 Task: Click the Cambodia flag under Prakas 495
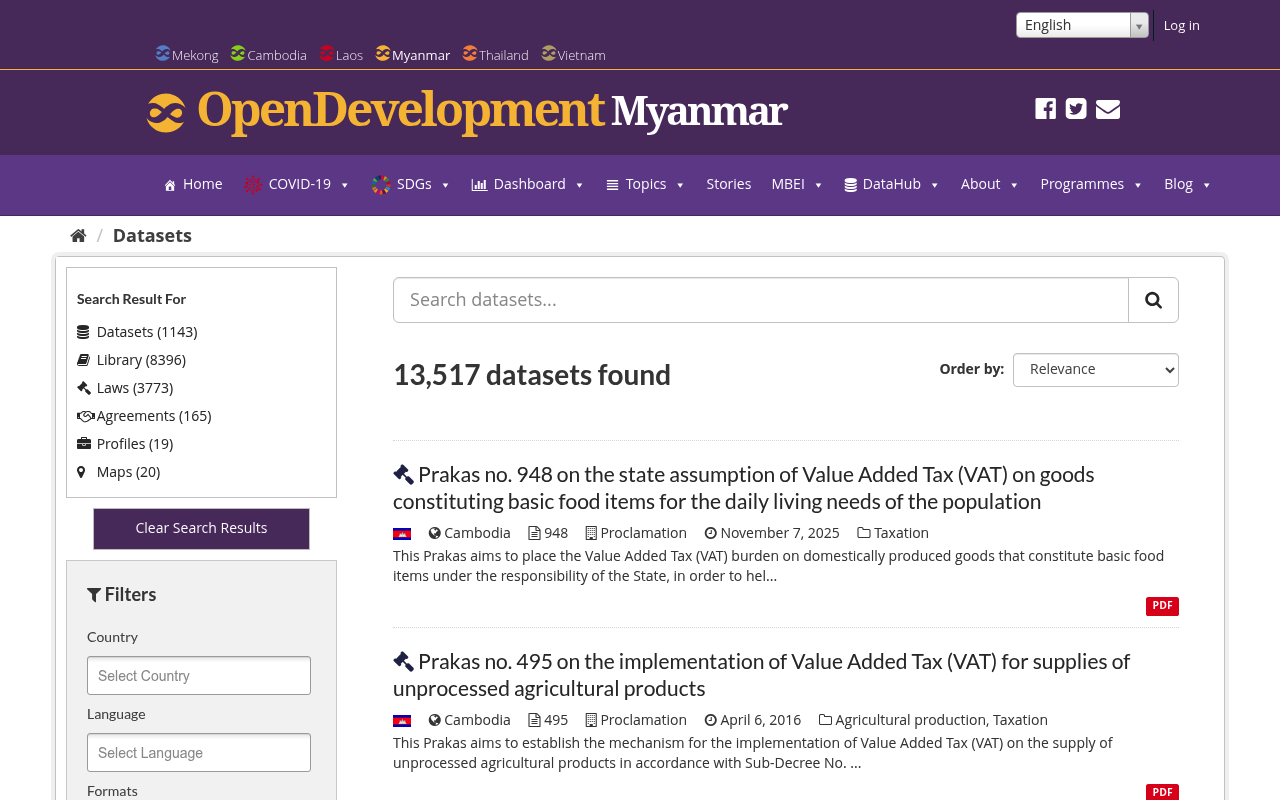point(402,721)
